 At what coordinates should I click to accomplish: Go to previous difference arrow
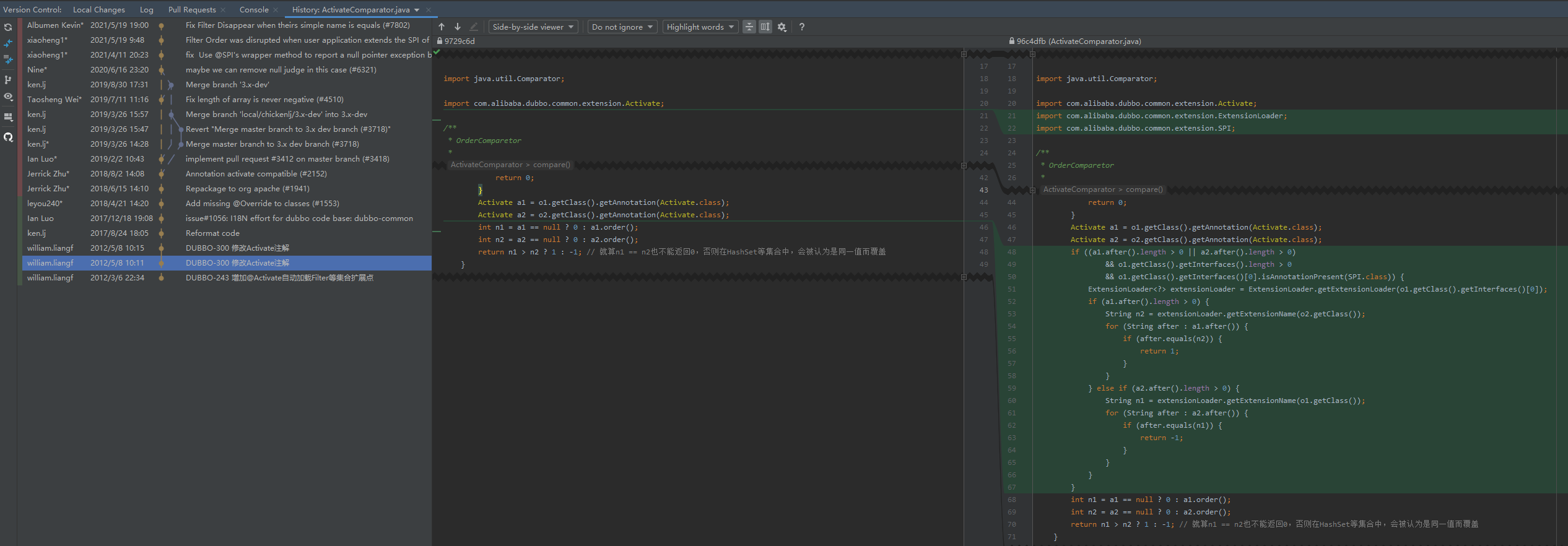(442, 27)
